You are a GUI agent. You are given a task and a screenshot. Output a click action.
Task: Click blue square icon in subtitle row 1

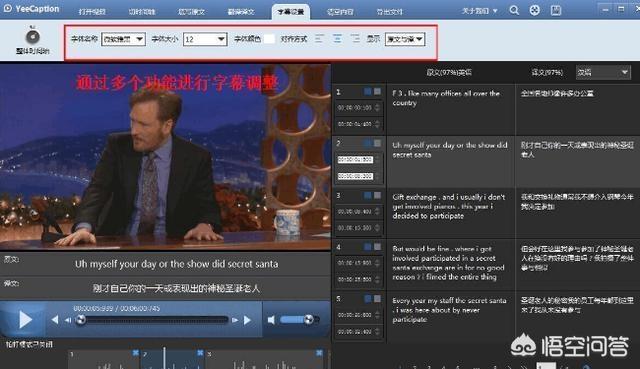pos(367,91)
